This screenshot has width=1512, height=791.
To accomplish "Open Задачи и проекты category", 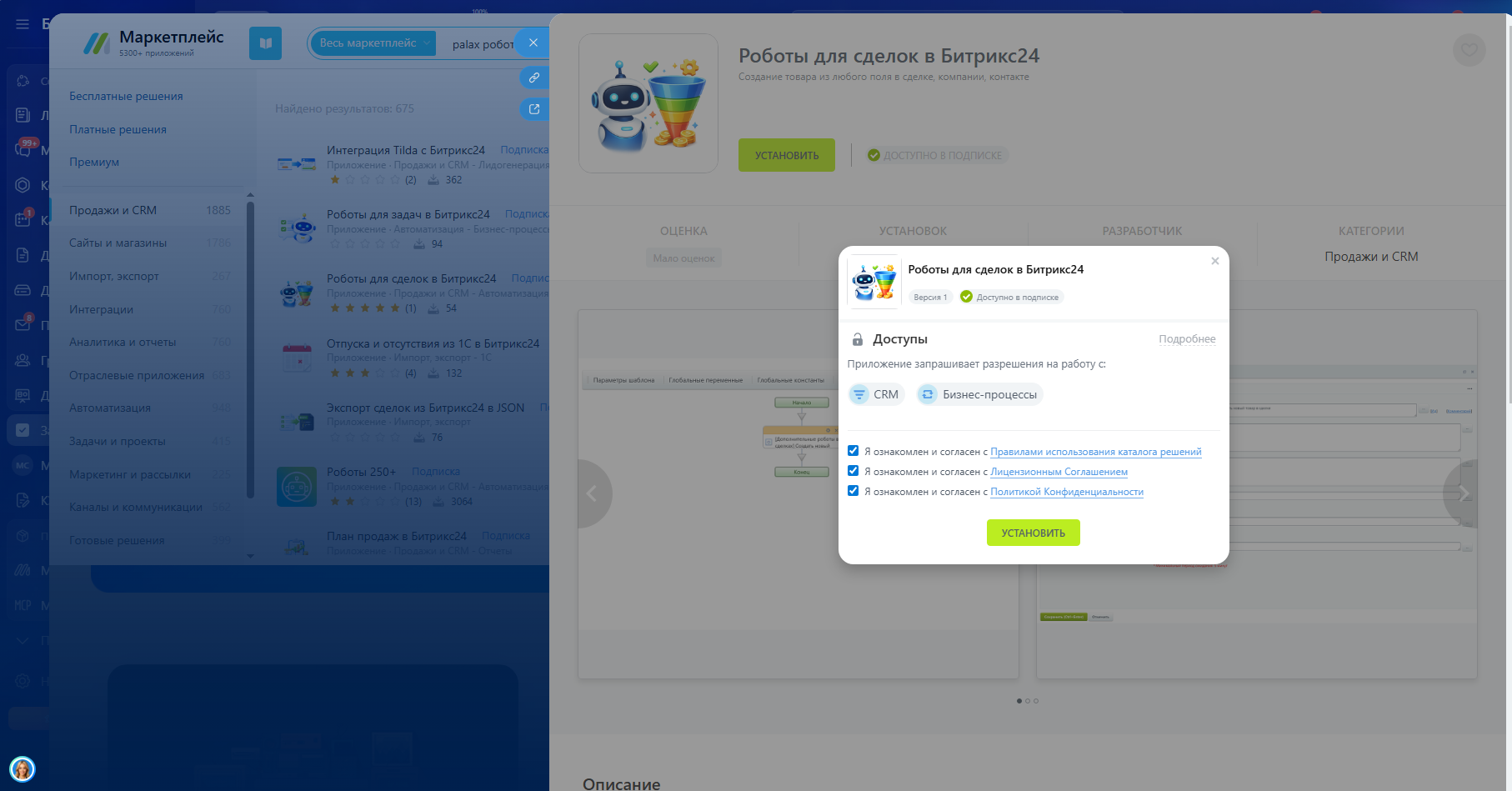I will click(150, 441).
